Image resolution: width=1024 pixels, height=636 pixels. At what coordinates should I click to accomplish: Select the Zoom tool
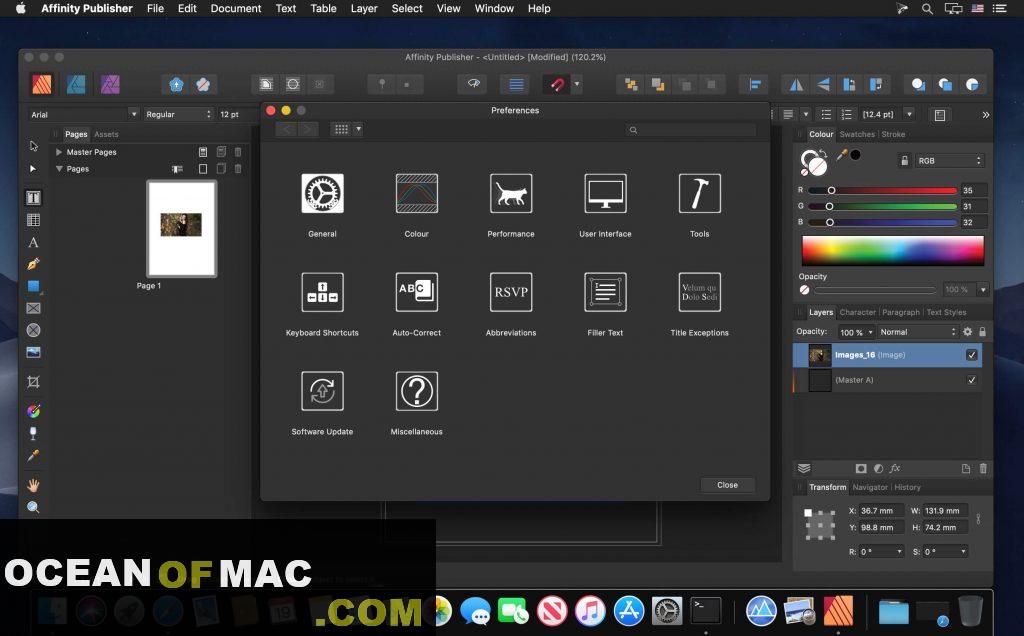pyautogui.click(x=33, y=507)
